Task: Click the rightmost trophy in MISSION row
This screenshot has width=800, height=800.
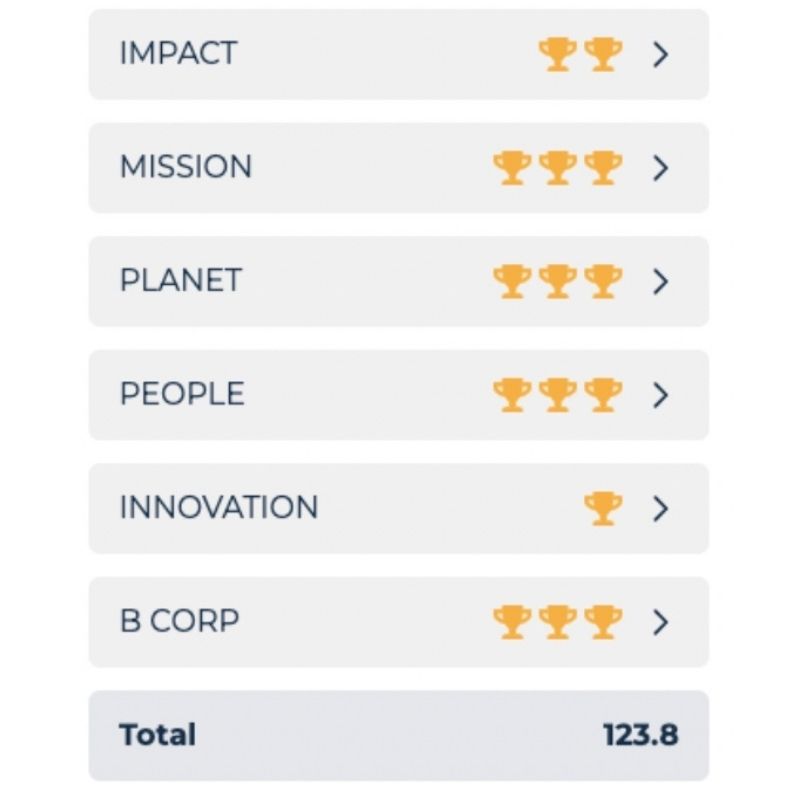Action: (x=603, y=168)
